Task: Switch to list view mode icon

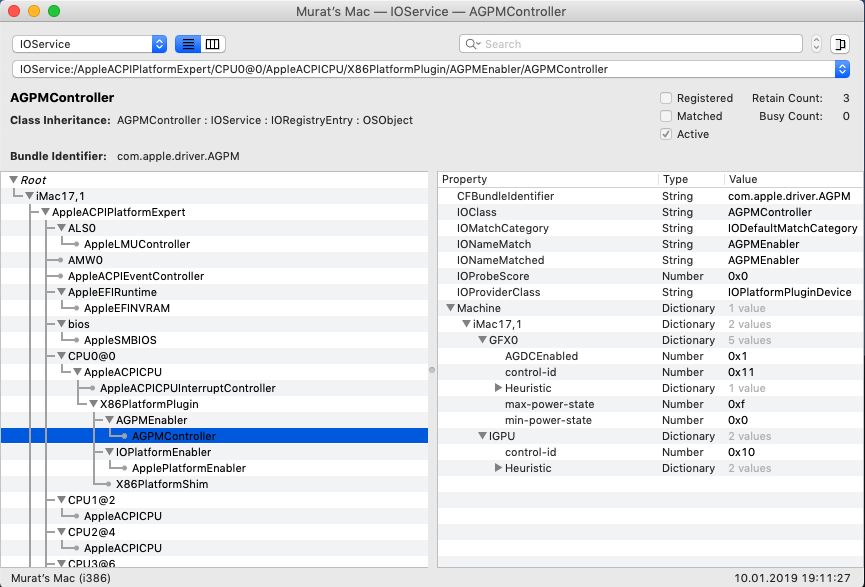Action: click(188, 44)
